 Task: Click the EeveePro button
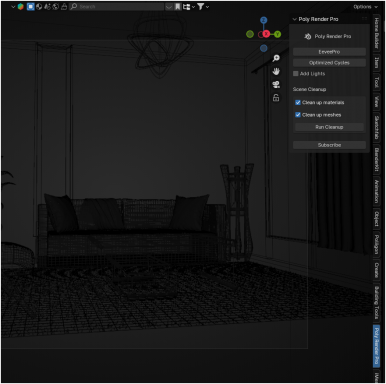[x=329, y=52]
